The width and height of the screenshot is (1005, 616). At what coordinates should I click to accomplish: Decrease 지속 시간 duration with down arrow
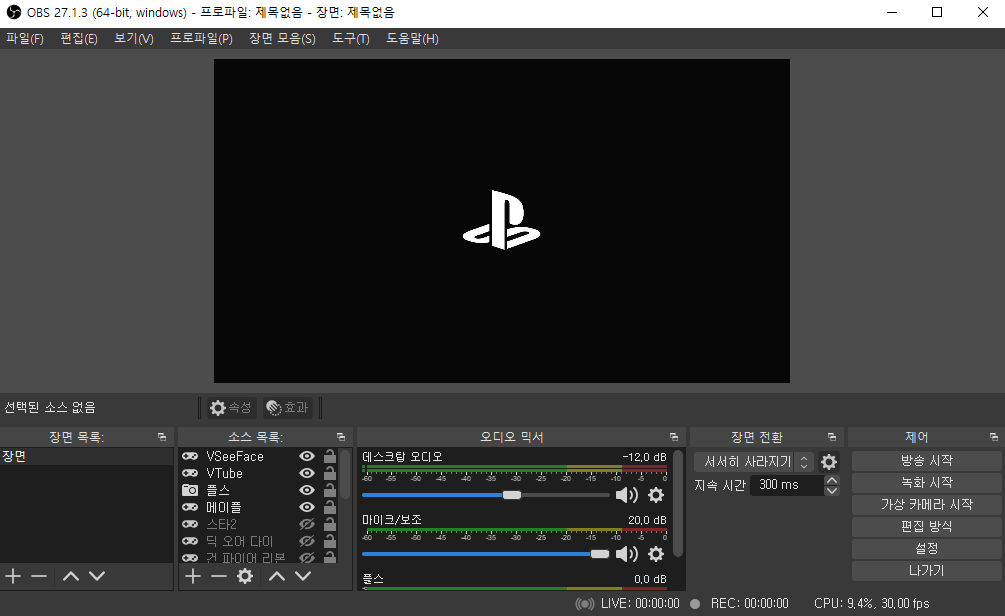pos(832,491)
